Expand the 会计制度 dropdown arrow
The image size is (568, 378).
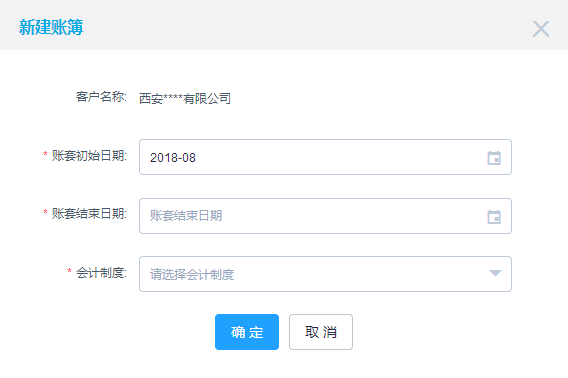coord(495,273)
